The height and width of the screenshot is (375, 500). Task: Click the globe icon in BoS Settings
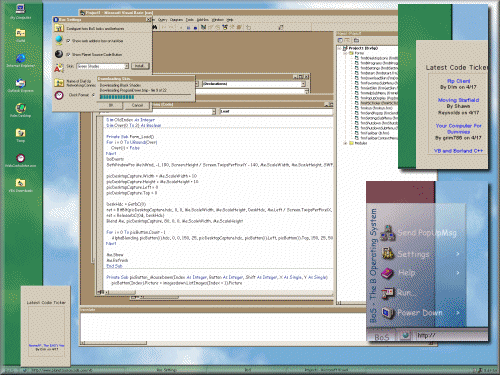pos(59,40)
